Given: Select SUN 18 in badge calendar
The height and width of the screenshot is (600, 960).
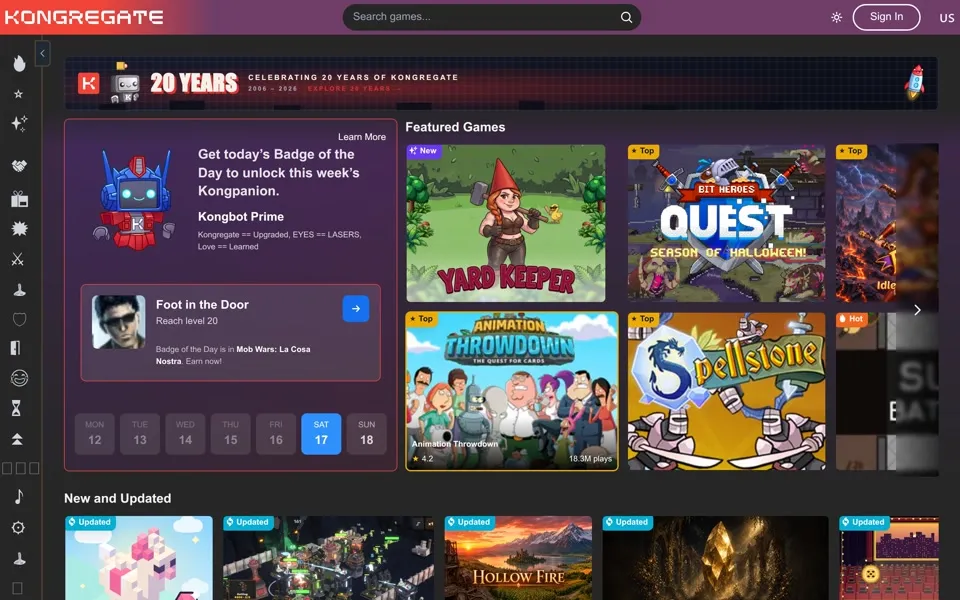Looking at the screenshot, I should pos(366,433).
